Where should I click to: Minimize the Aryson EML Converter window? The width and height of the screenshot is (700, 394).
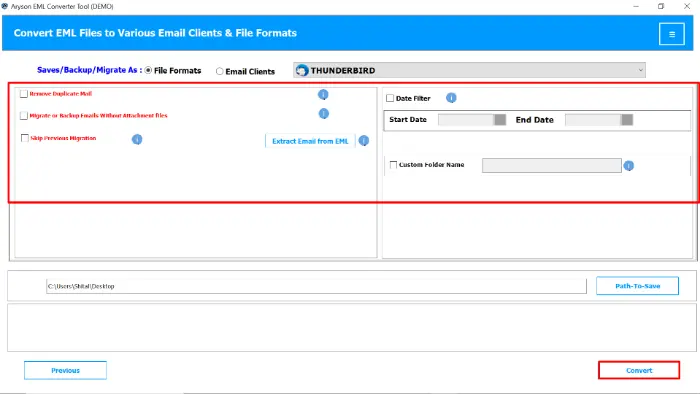point(636,6)
